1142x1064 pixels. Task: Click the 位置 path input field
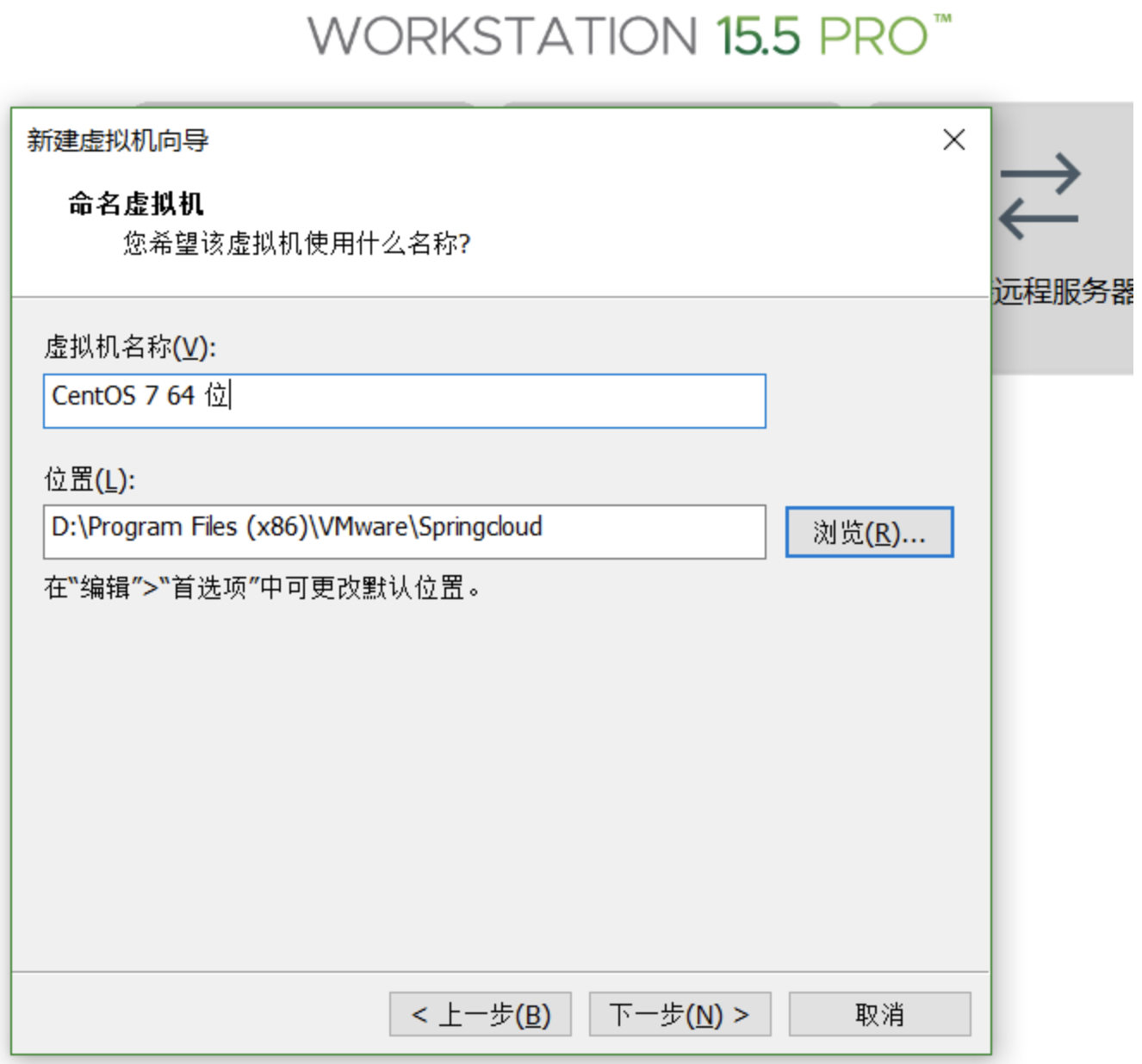click(404, 531)
